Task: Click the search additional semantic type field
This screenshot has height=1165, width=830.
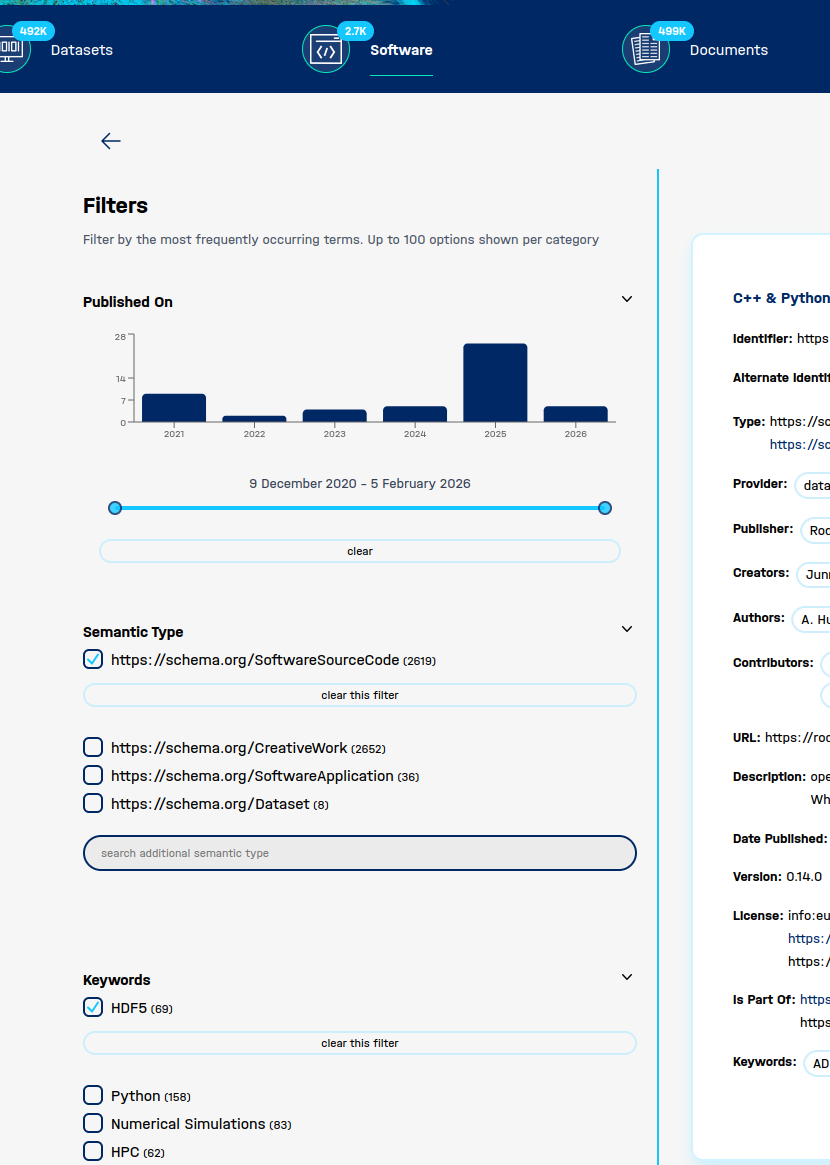Action: (x=359, y=852)
